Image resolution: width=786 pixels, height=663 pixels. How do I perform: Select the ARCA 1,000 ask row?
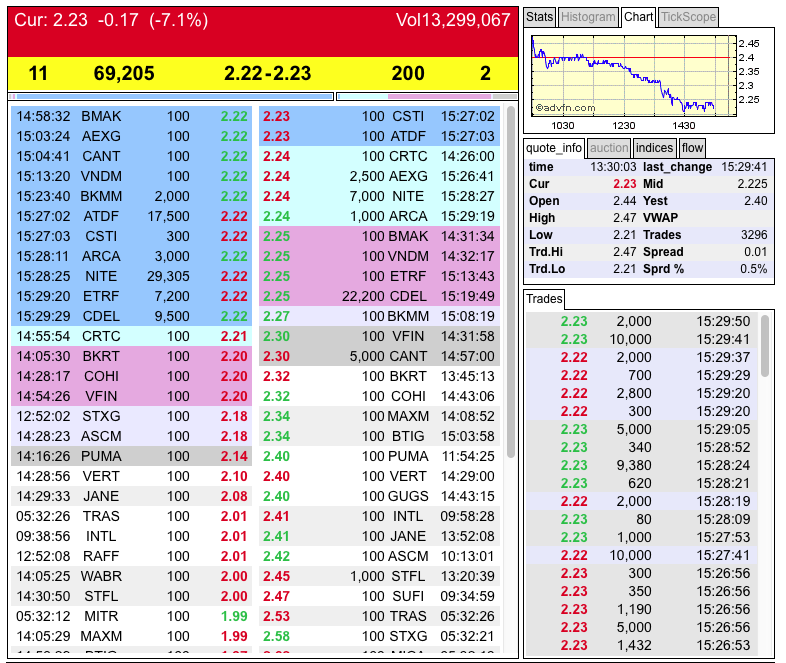point(379,216)
